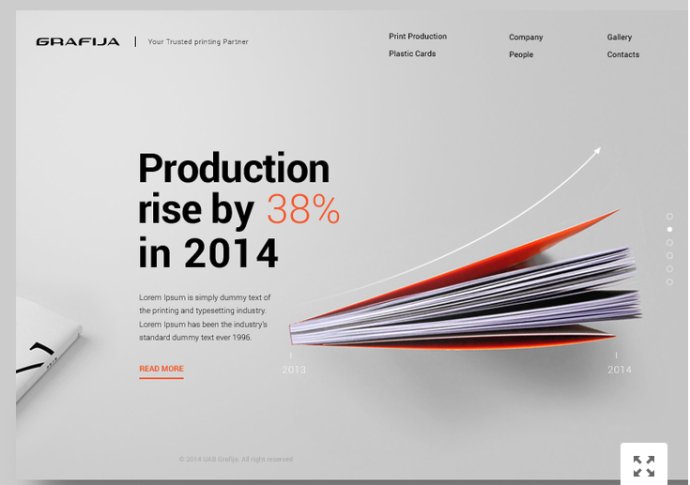Open the People nav link
Image resolution: width=690 pixels, height=485 pixels.
521,55
